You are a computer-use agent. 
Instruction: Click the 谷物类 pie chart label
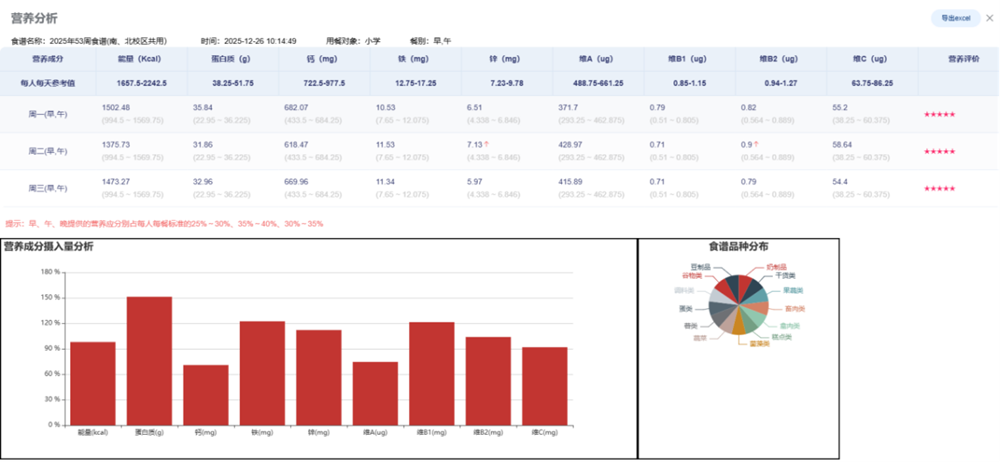(x=692, y=274)
